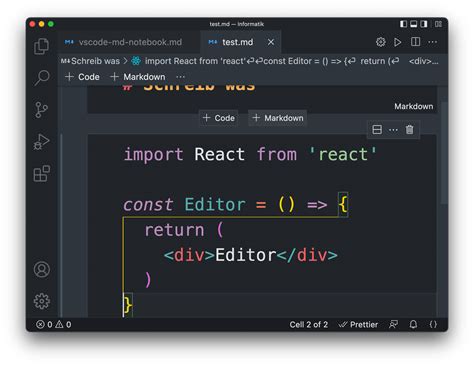Image resolution: width=474 pixels, height=366 pixels.
Task: Switch to vscode-md-notebook.md tab
Action: (x=130, y=42)
